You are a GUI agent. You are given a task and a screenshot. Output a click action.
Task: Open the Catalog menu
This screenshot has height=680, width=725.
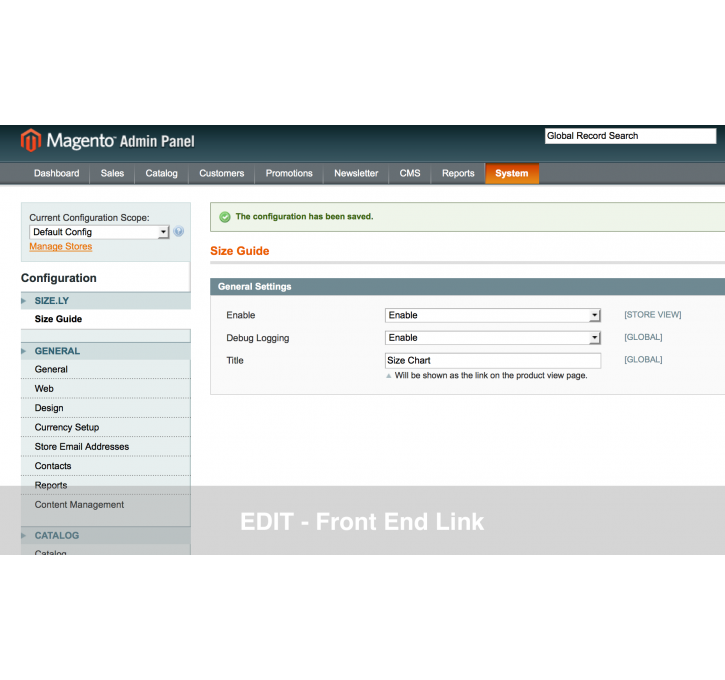(x=161, y=173)
